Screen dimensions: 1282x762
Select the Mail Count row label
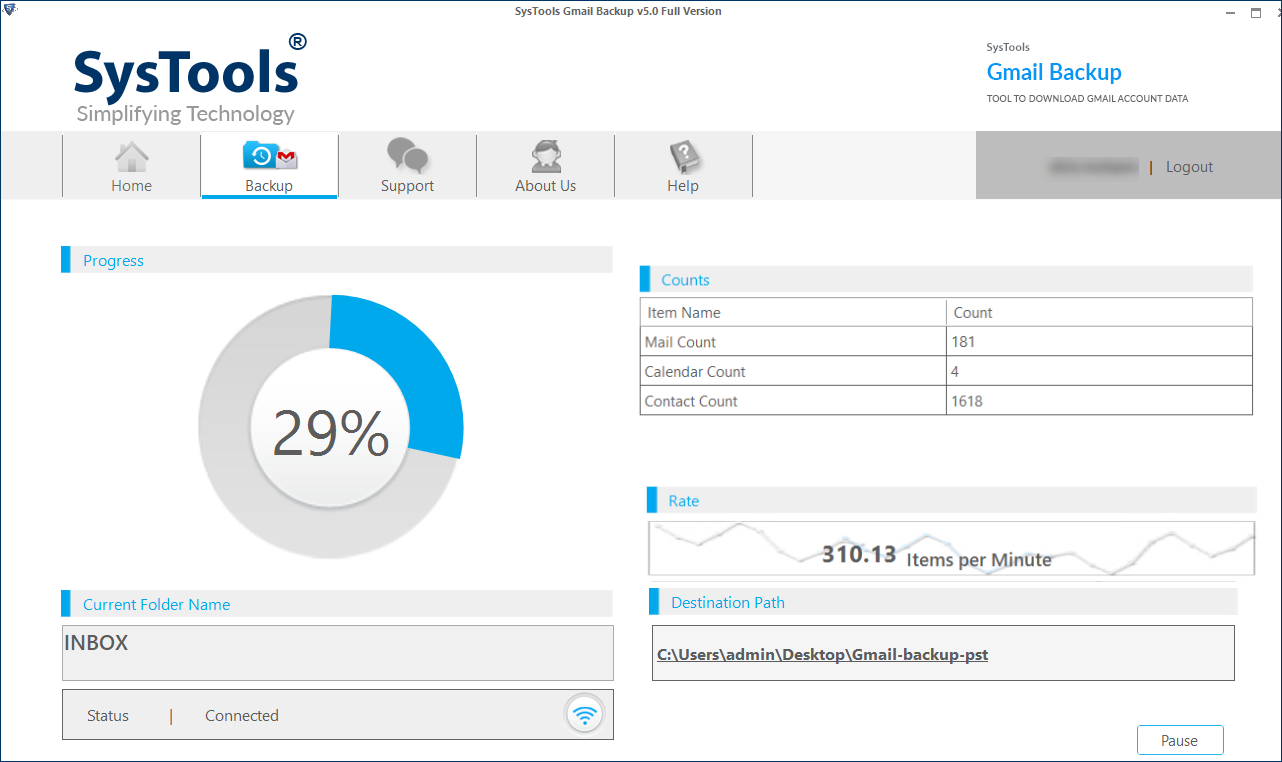point(680,342)
